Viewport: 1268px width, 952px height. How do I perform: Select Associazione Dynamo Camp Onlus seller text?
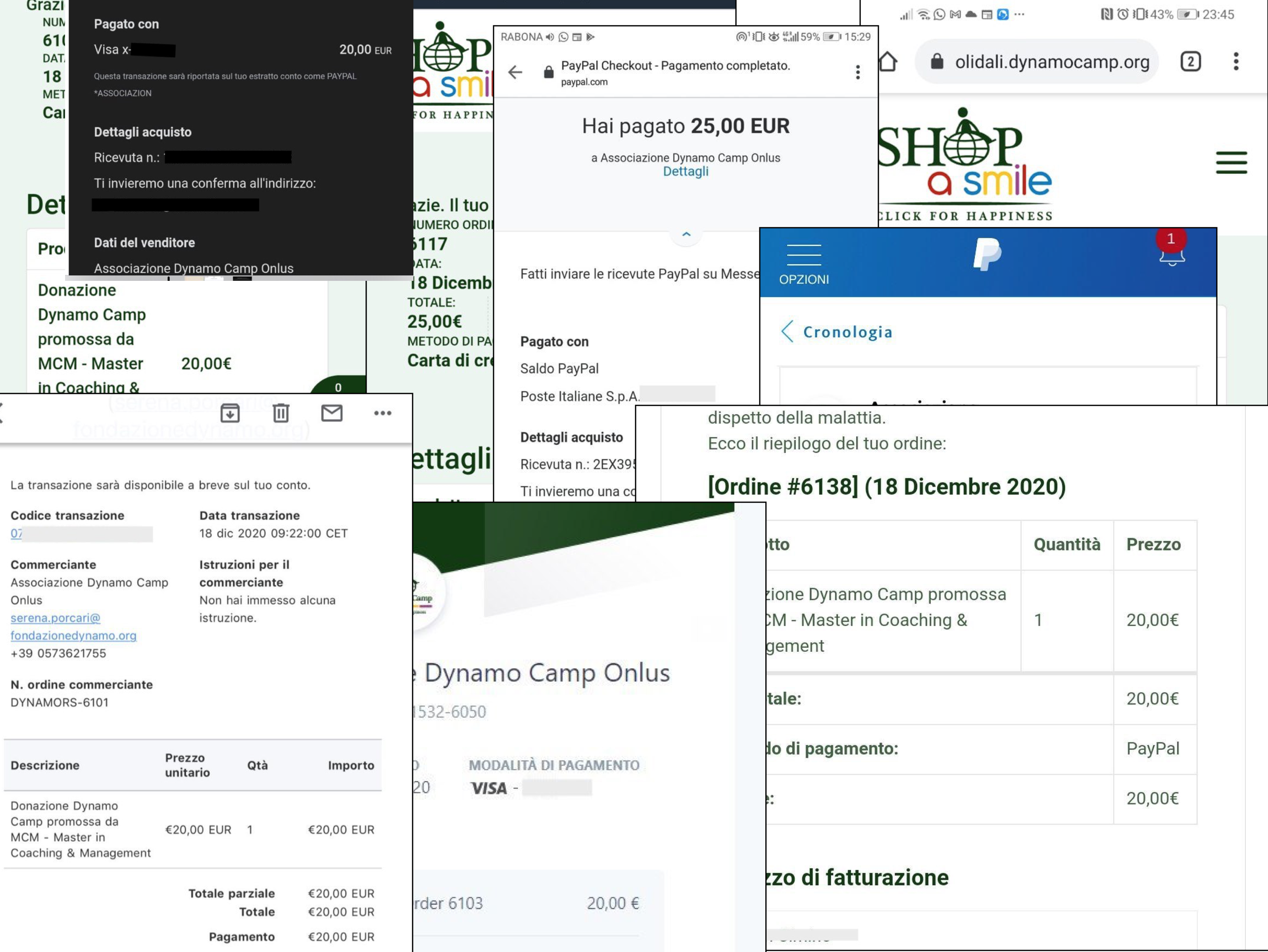click(194, 268)
